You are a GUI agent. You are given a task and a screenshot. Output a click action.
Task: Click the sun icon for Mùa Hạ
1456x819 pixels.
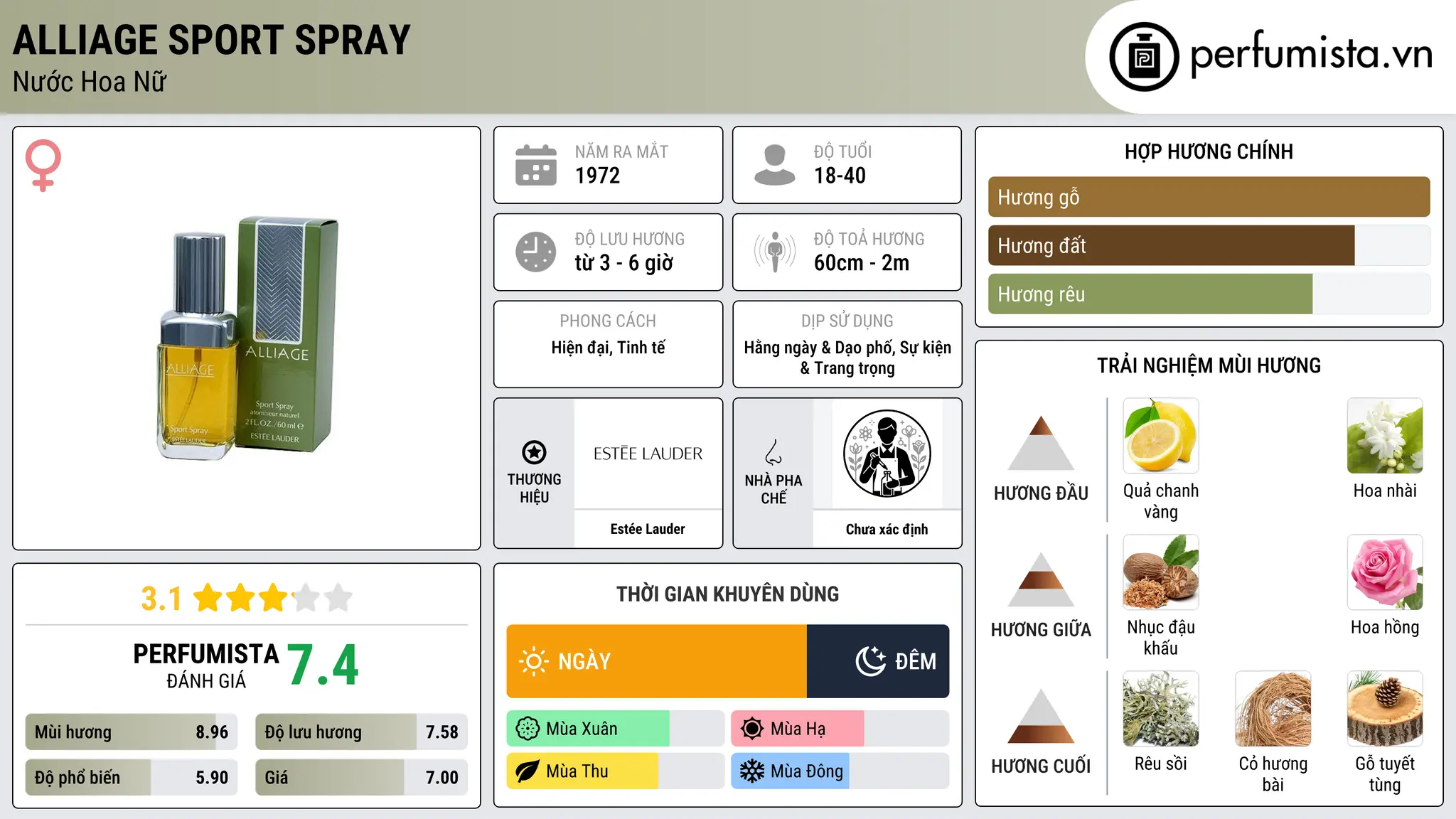pyautogui.click(x=751, y=729)
